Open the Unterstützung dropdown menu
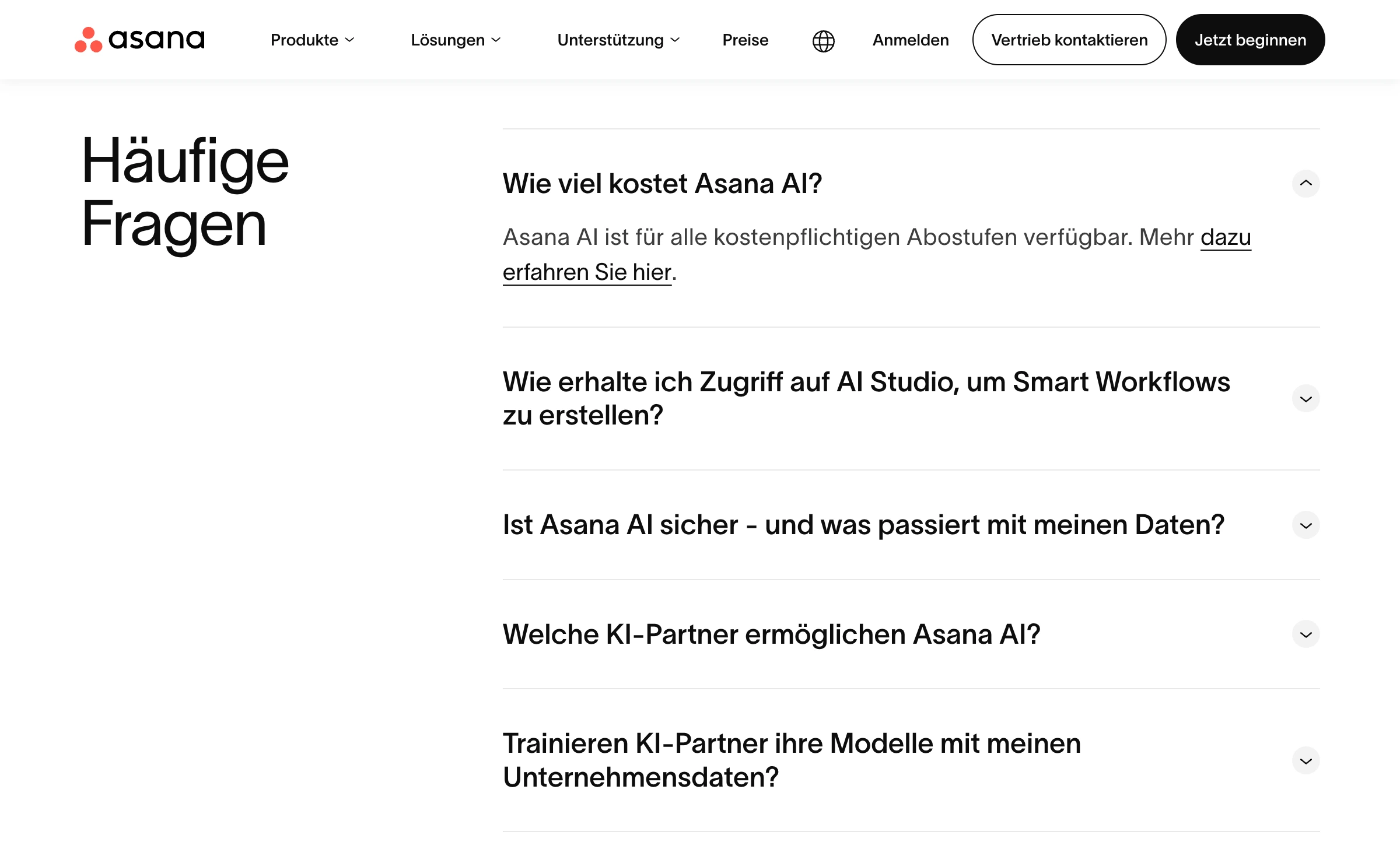 coord(618,40)
